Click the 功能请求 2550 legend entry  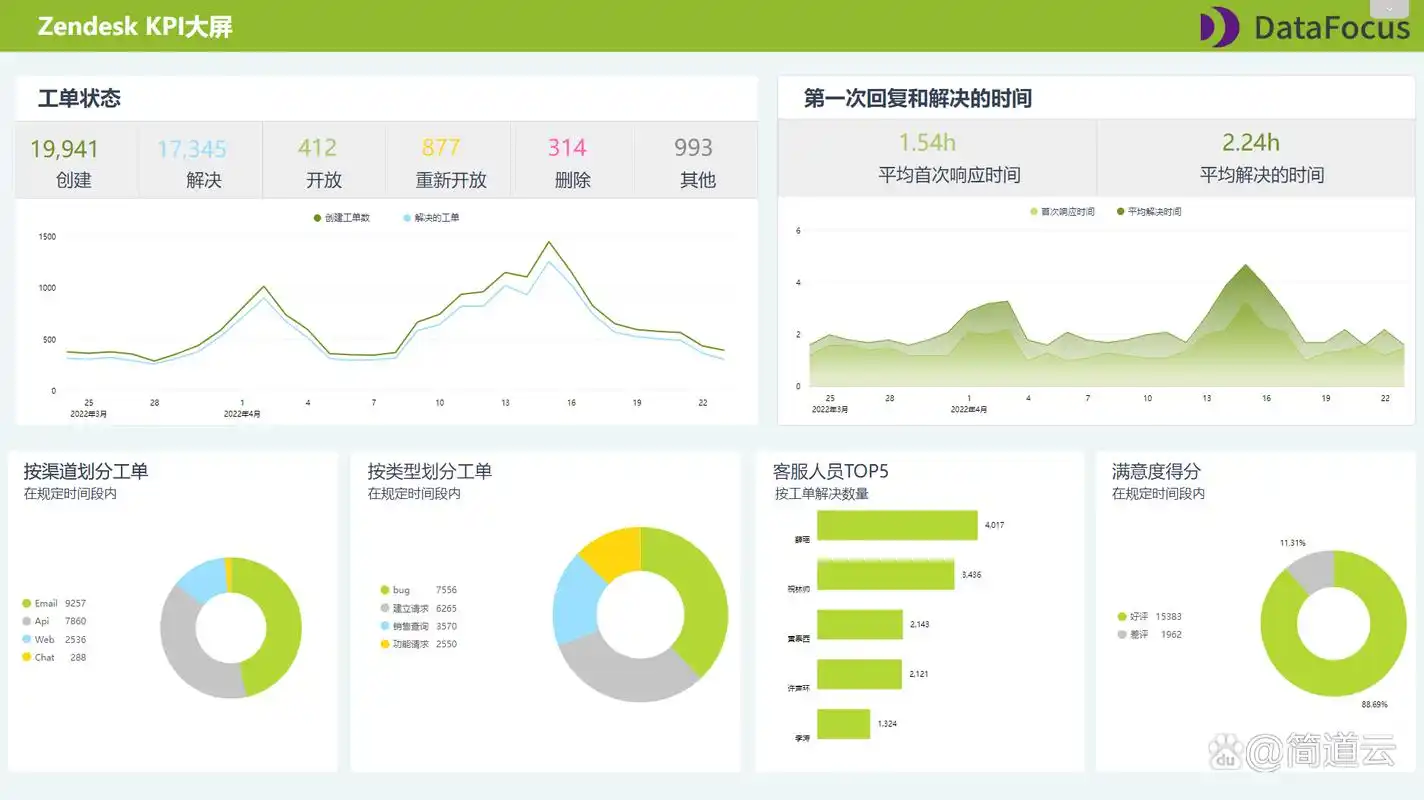(418, 644)
